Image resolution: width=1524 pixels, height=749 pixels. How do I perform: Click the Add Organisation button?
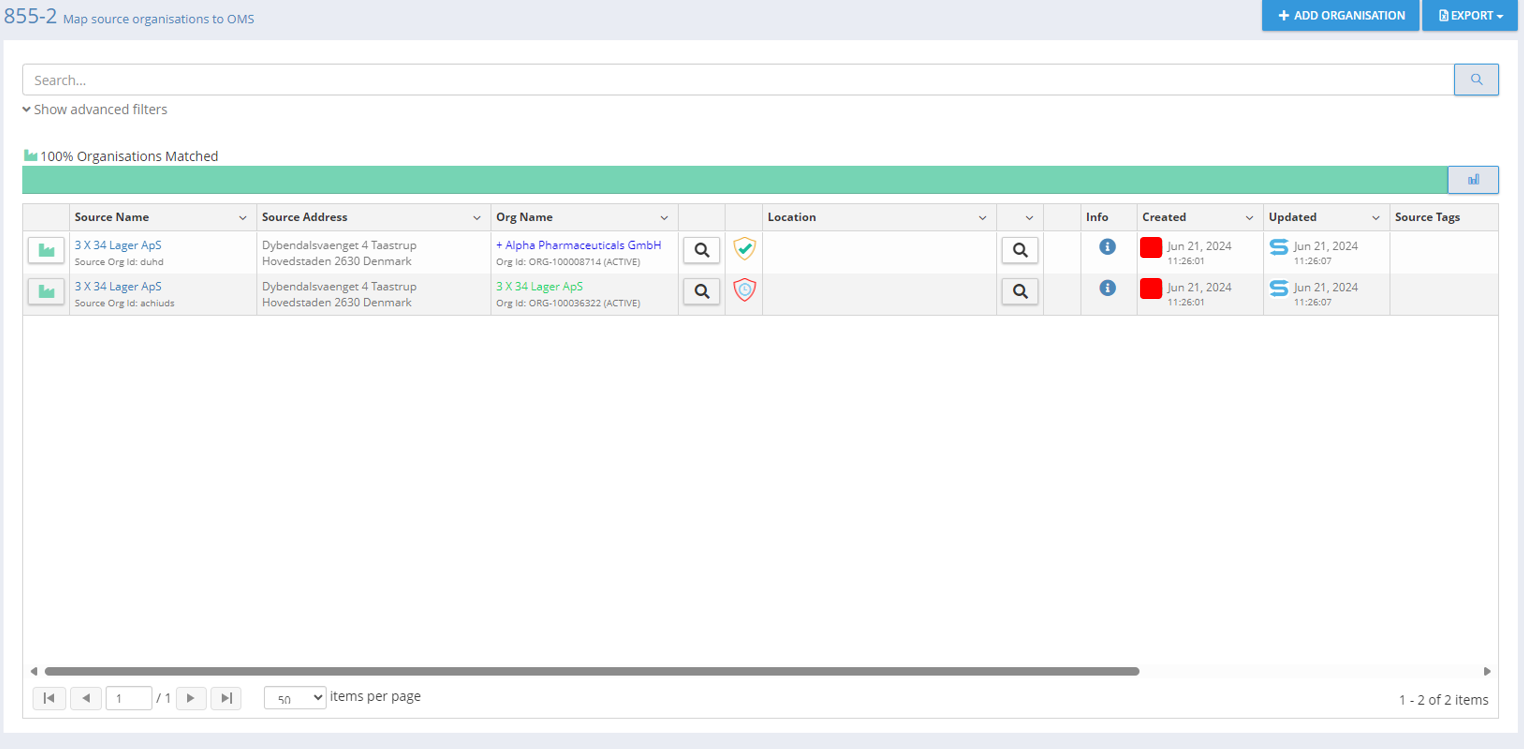pyautogui.click(x=1340, y=16)
